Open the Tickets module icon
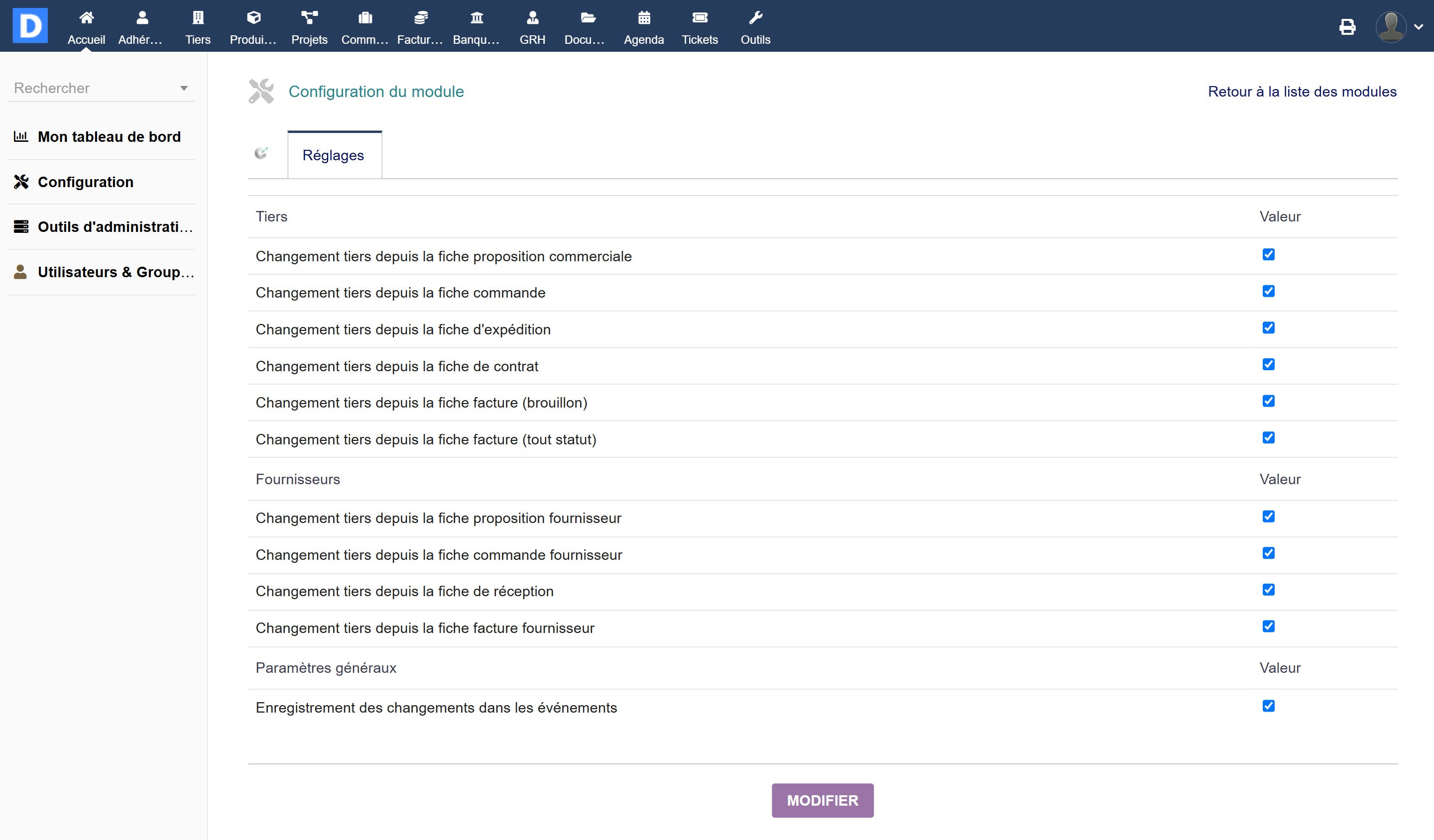Screen dimensions: 1434x840 coord(700,18)
